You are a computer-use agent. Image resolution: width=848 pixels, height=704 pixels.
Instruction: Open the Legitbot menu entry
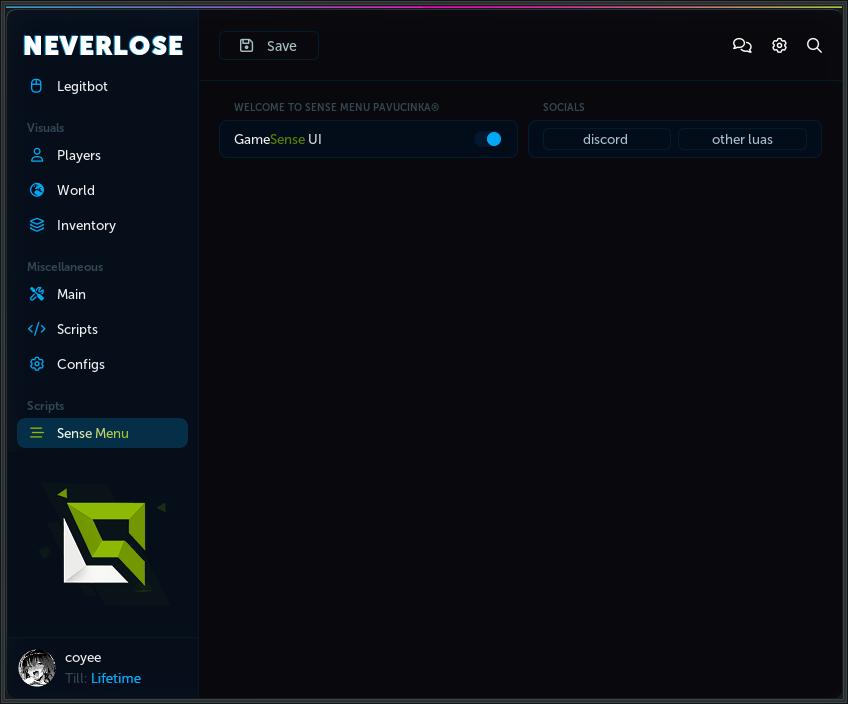pos(82,86)
